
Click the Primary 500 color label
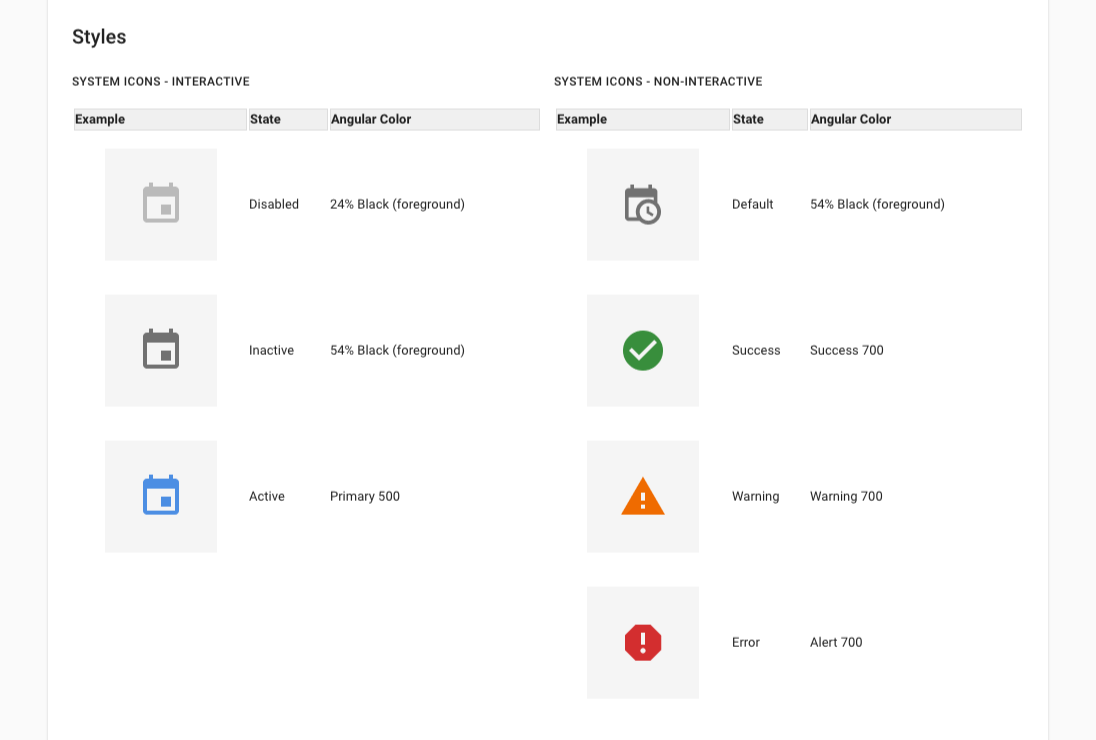click(364, 496)
